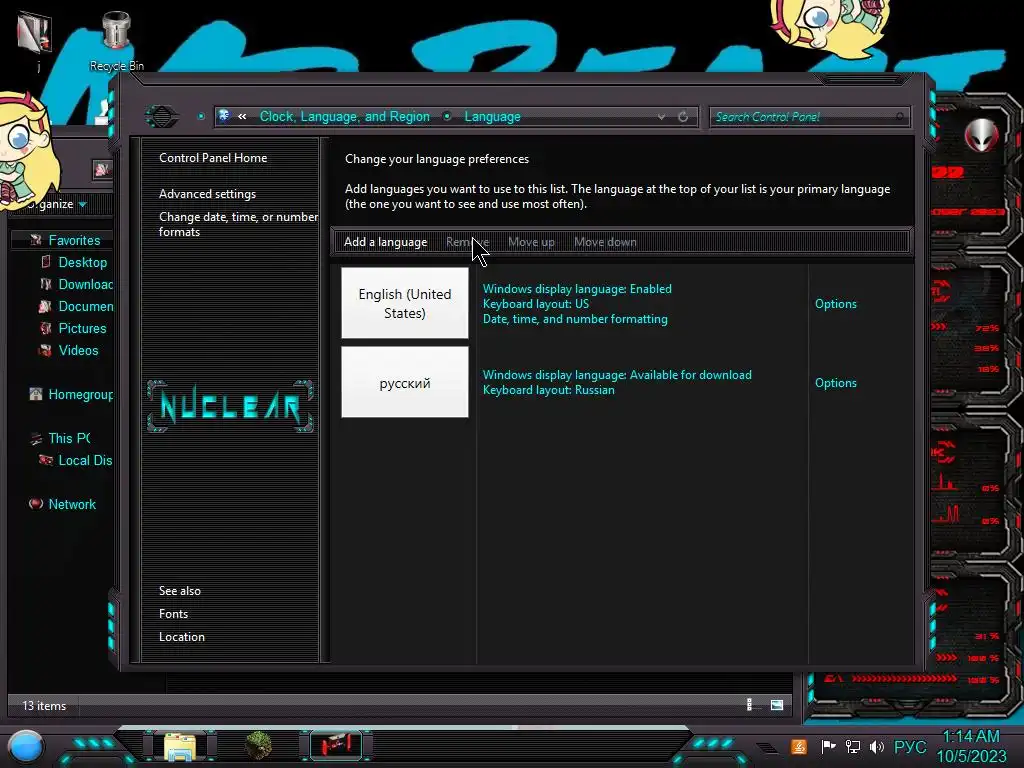Open Pictures in Explorer navigation pane
The image size is (1024, 768).
82,328
